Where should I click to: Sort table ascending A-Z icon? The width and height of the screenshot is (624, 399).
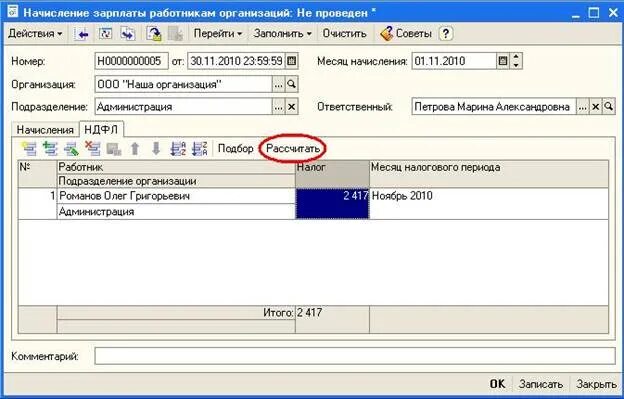pyautogui.click(x=178, y=149)
